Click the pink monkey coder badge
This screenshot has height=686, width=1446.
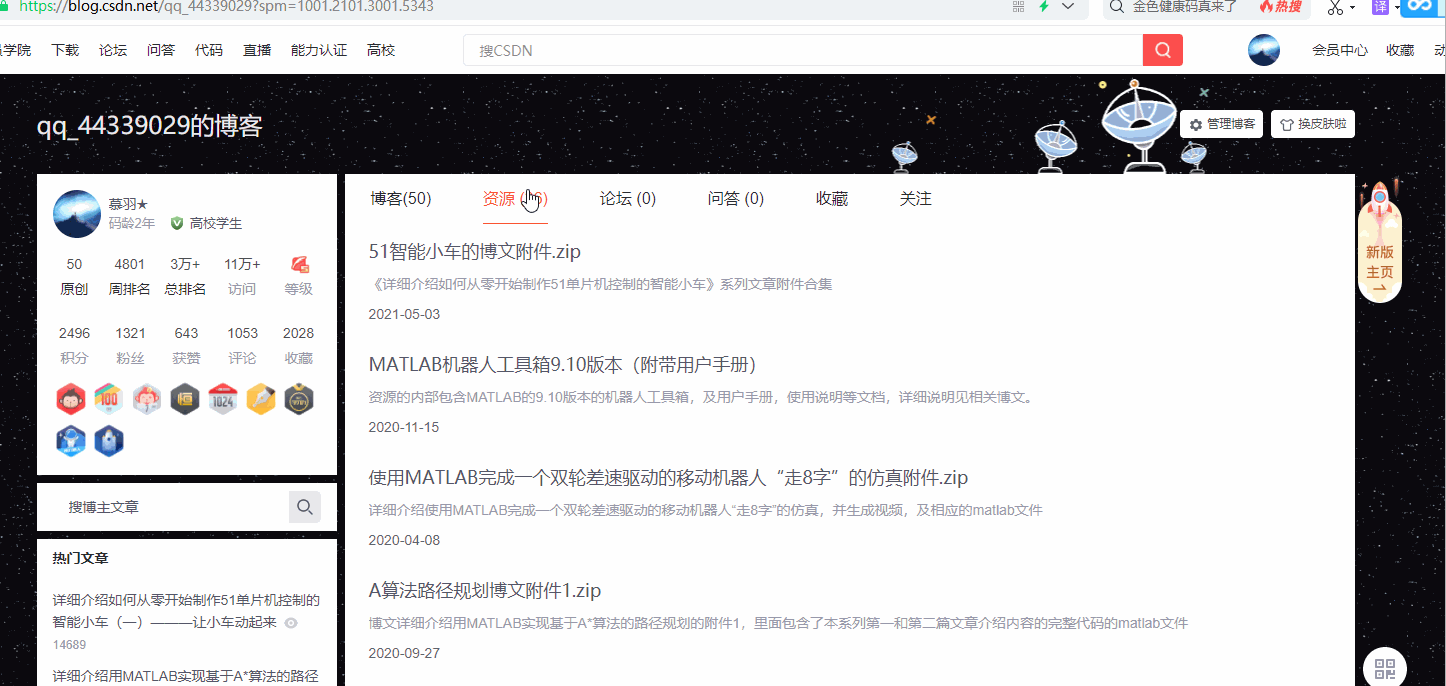pyautogui.click(x=147, y=400)
